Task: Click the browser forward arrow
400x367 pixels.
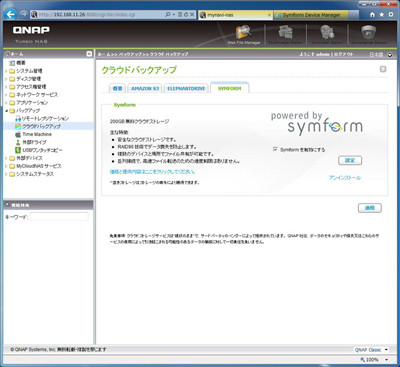Action: [23, 14]
